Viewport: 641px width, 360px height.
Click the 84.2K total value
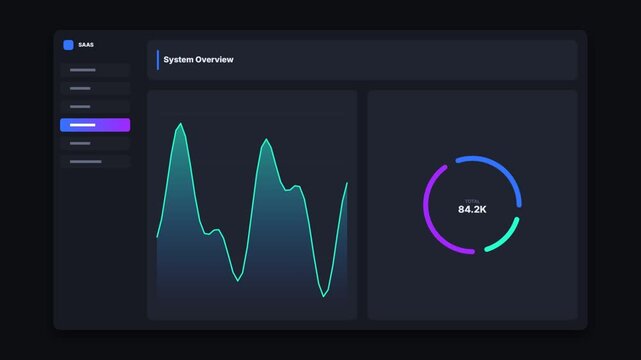point(472,210)
